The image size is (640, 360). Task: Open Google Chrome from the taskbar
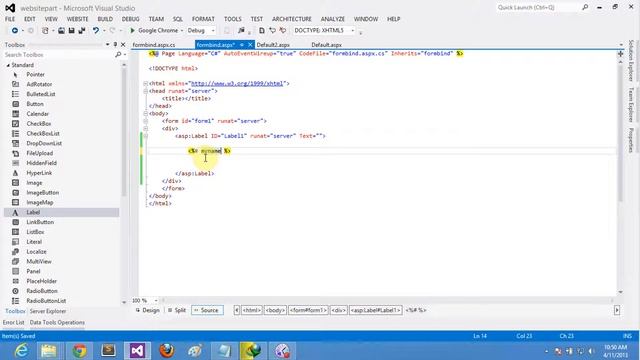pos(79,351)
